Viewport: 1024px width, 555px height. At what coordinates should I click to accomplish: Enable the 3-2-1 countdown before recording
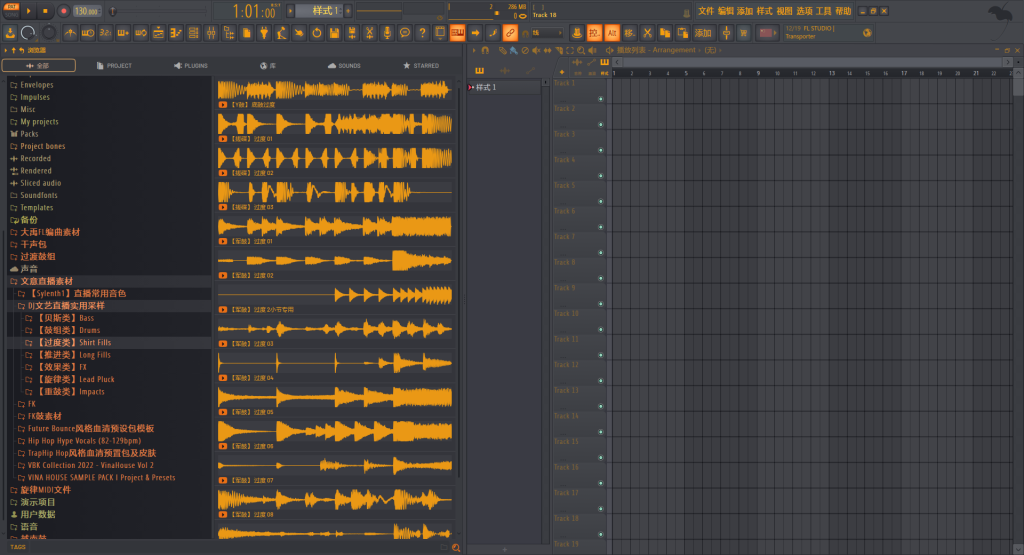[x=105, y=33]
